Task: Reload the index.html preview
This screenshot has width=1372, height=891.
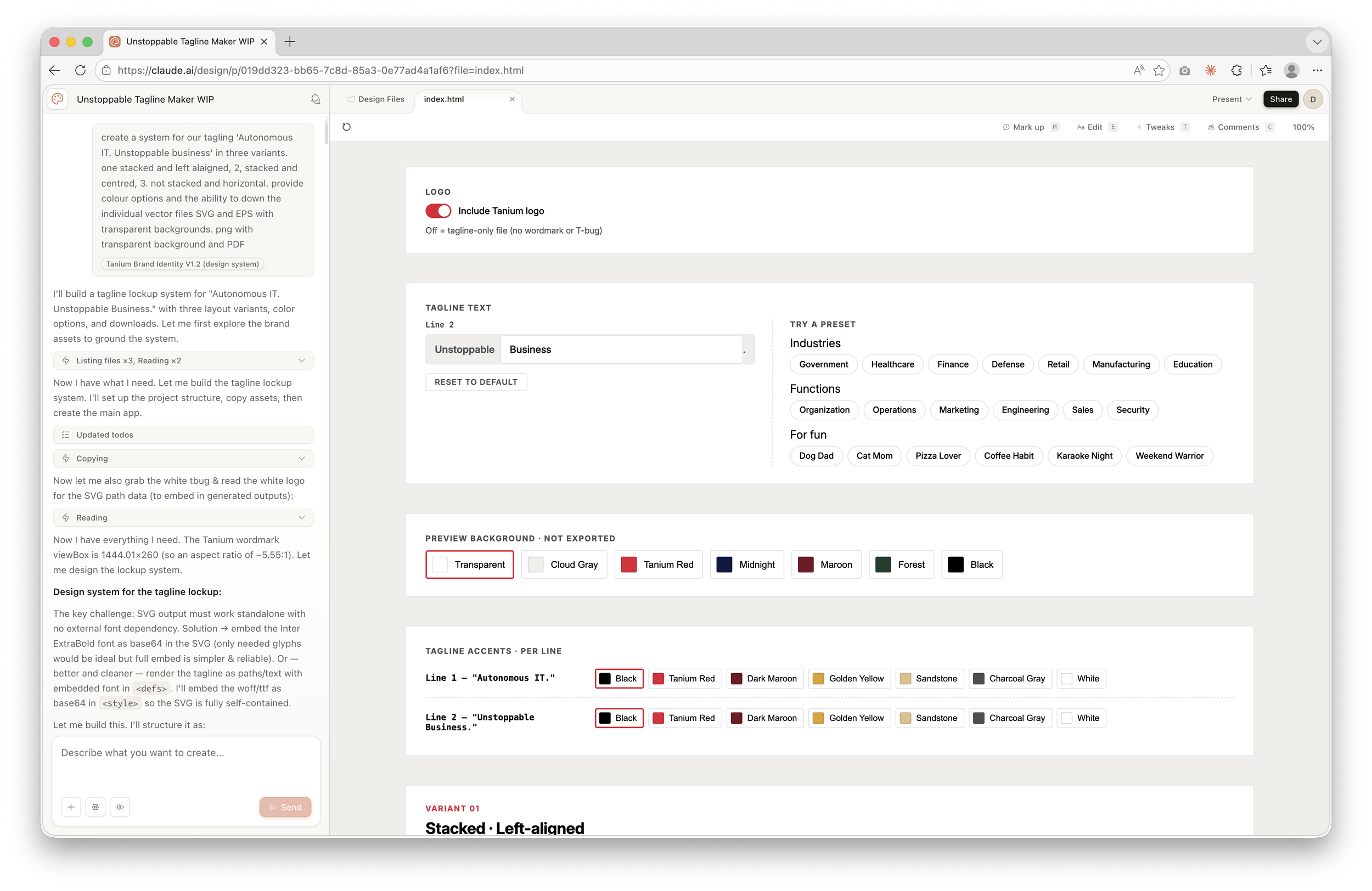Action: (x=346, y=127)
